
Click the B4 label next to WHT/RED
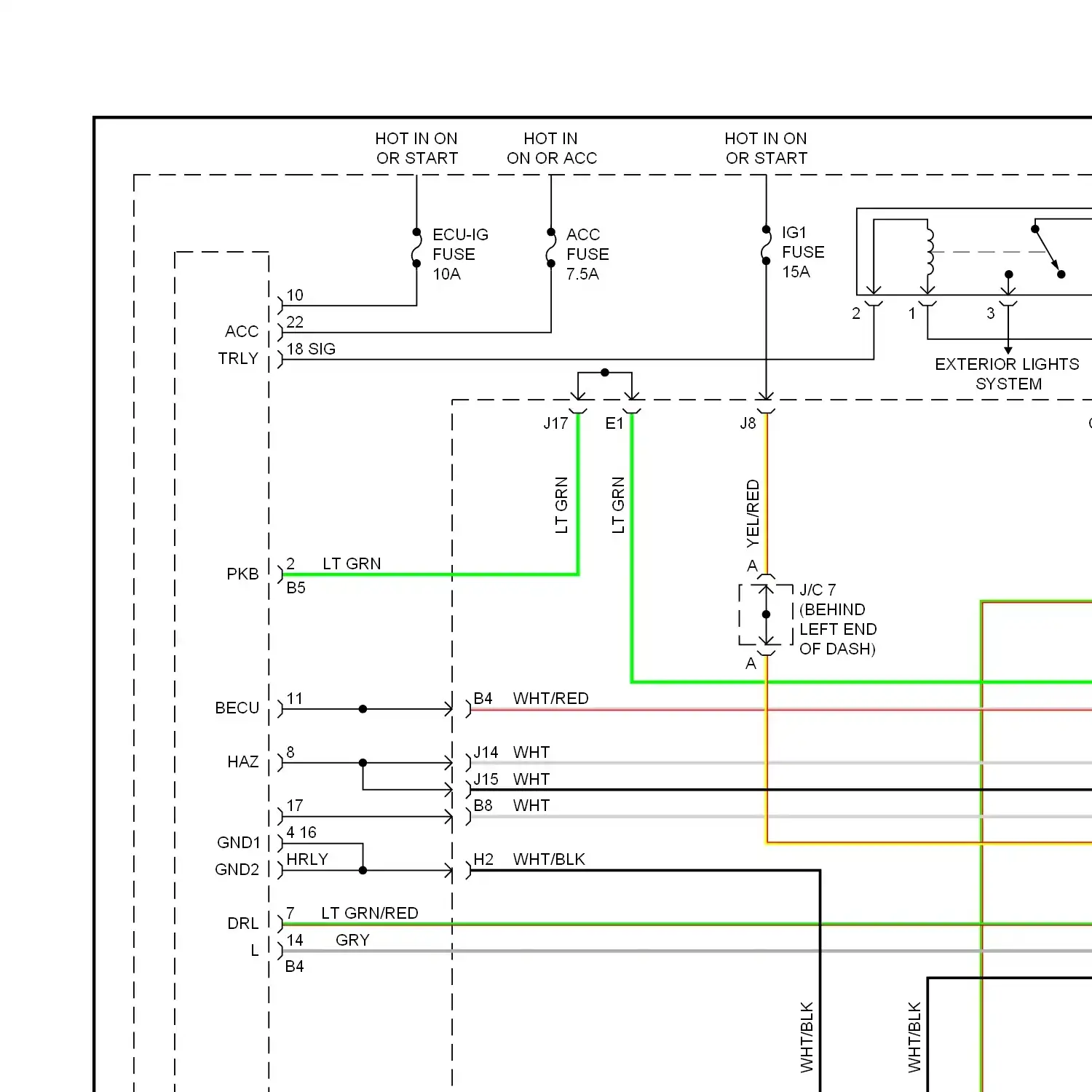(x=483, y=698)
